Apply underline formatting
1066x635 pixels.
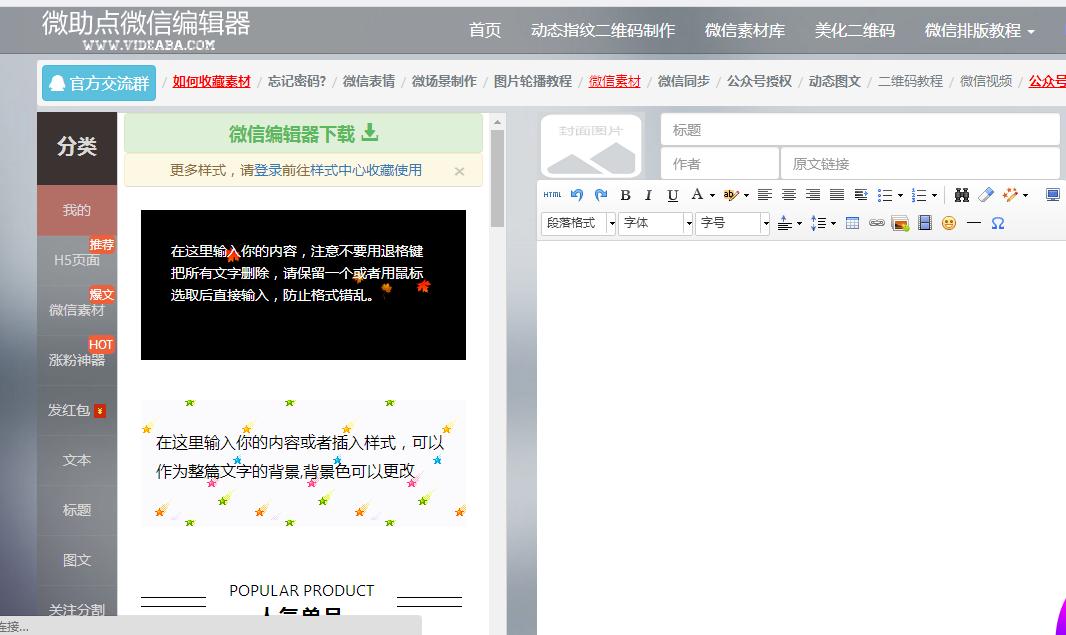pyautogui.click(x=672, y=194)
